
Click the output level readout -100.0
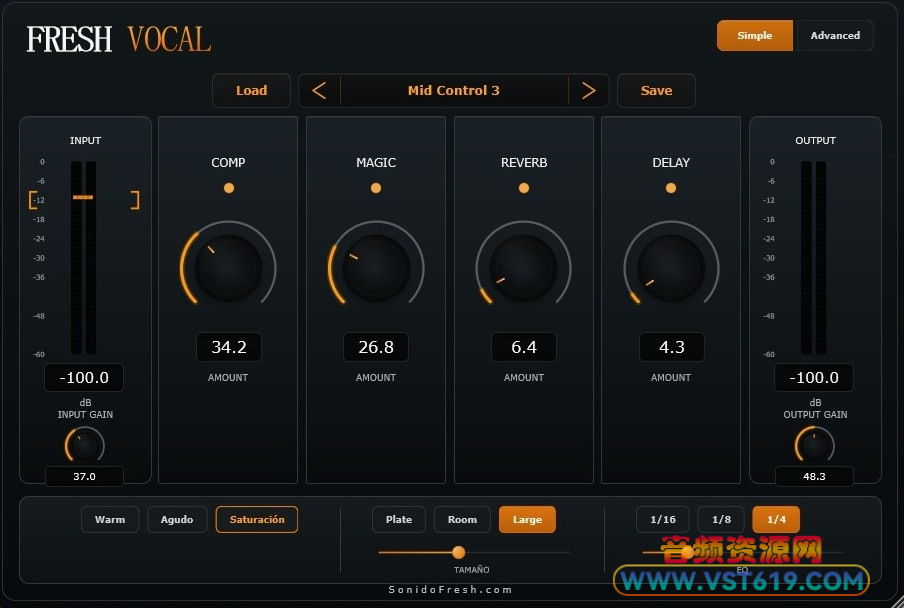click(814, 377)
